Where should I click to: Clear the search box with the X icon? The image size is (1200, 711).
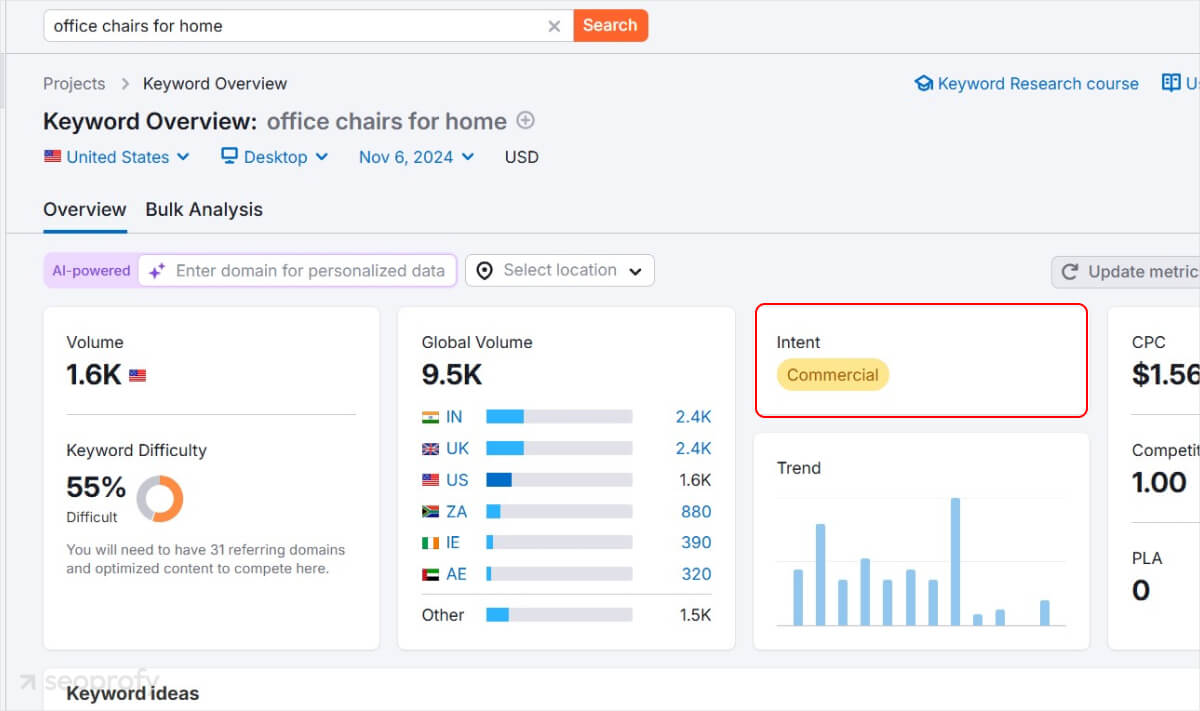[554, 26]
